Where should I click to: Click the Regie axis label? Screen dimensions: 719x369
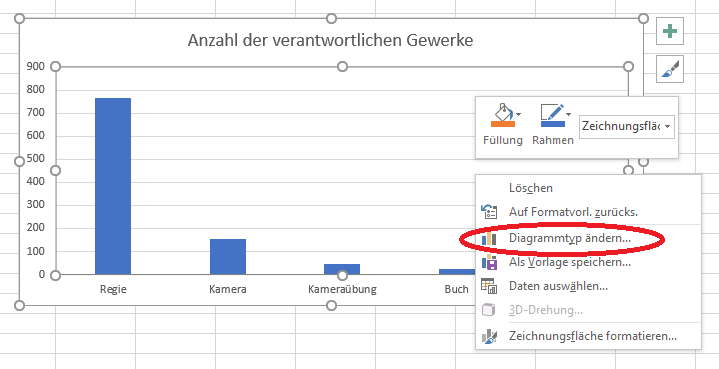(x=113, y=290)
